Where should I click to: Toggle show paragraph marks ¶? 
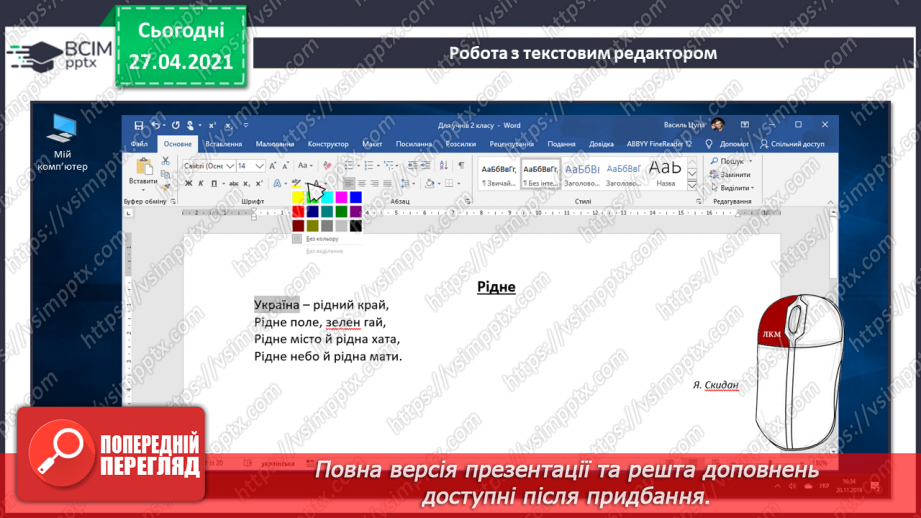461,166
